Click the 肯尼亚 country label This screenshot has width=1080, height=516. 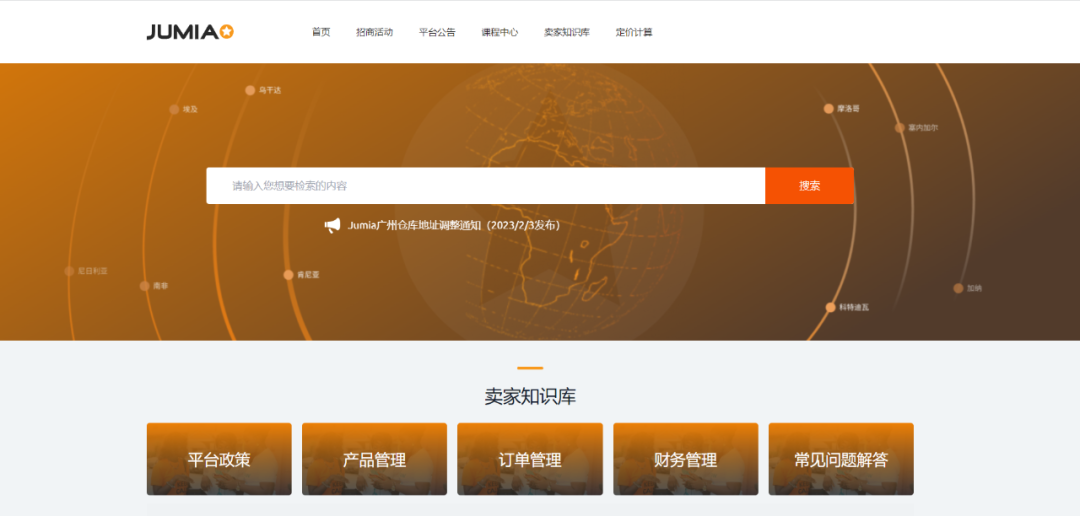pos(308,275)
